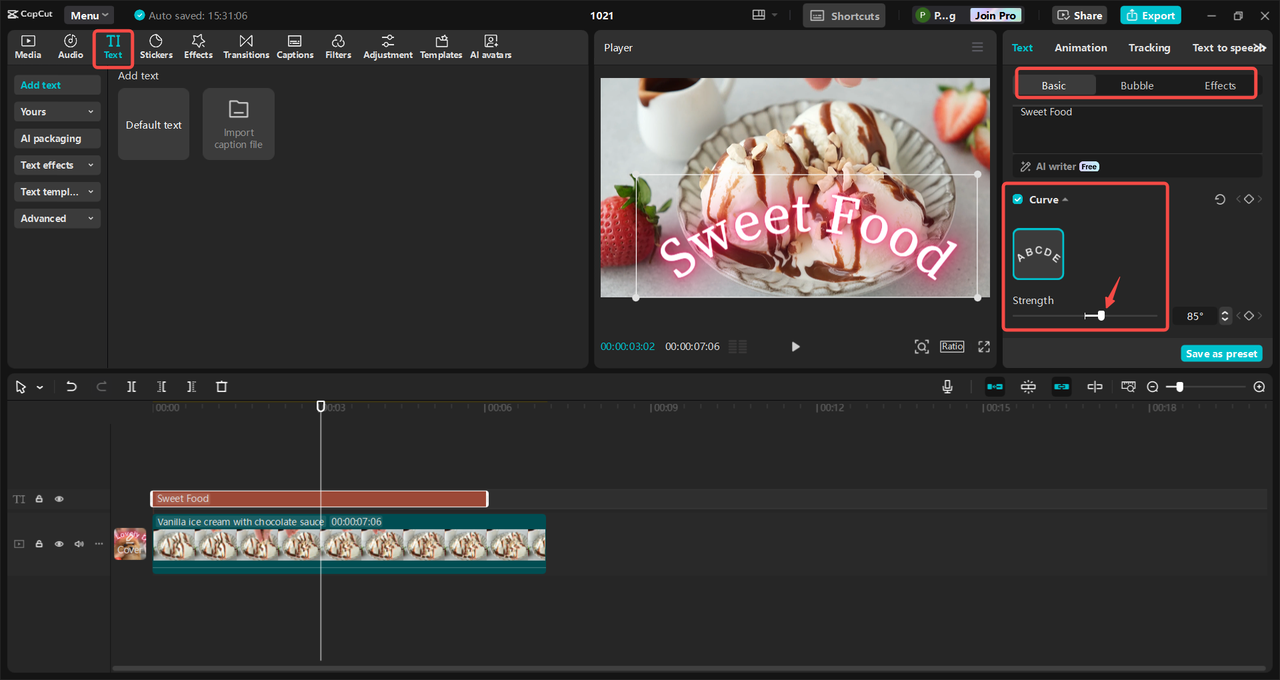Open the Filters panel
The image size is (1280, 680).
pyautogui.click(x=338, y=47)
